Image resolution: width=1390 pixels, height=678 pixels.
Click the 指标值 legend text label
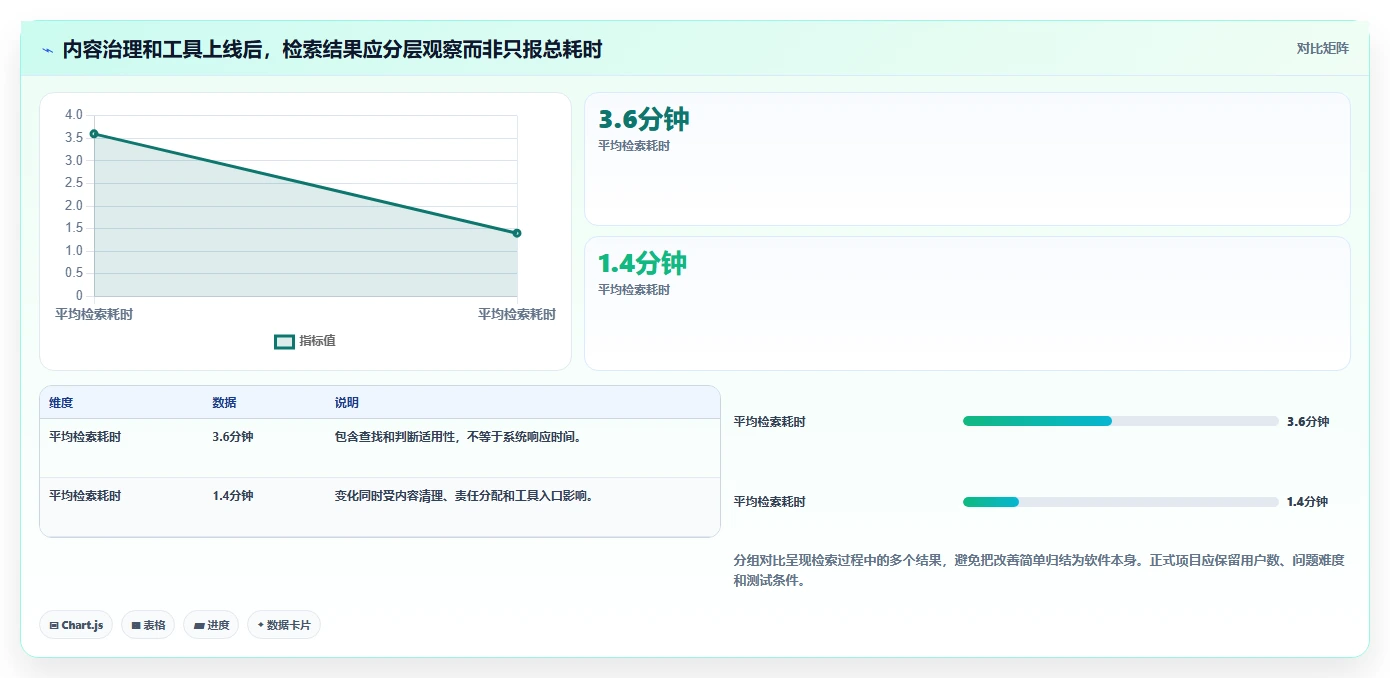pos(317,341)
